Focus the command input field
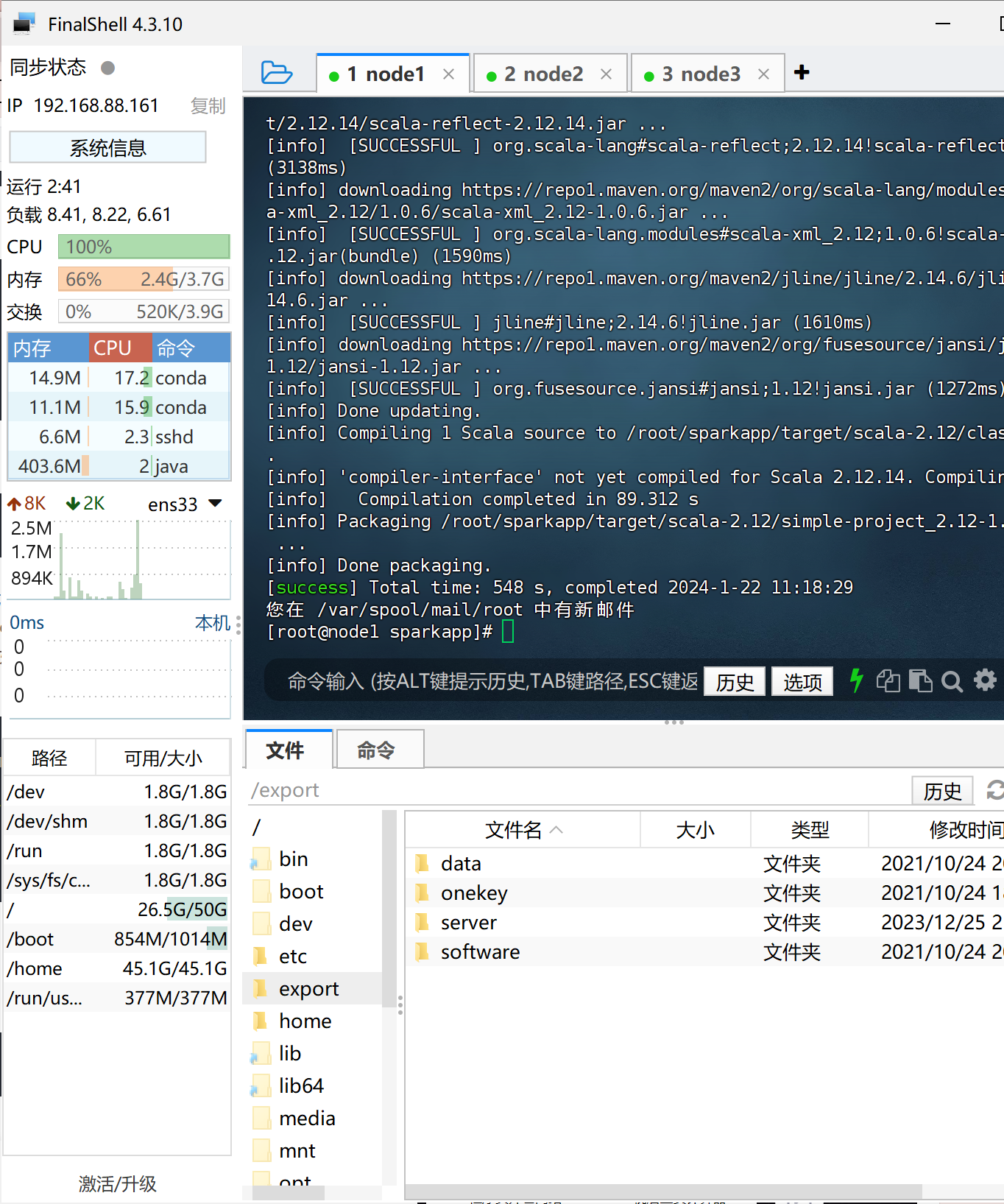Image resolution: width=1004 pixels, height=1204 pixels. coord(492,681)
